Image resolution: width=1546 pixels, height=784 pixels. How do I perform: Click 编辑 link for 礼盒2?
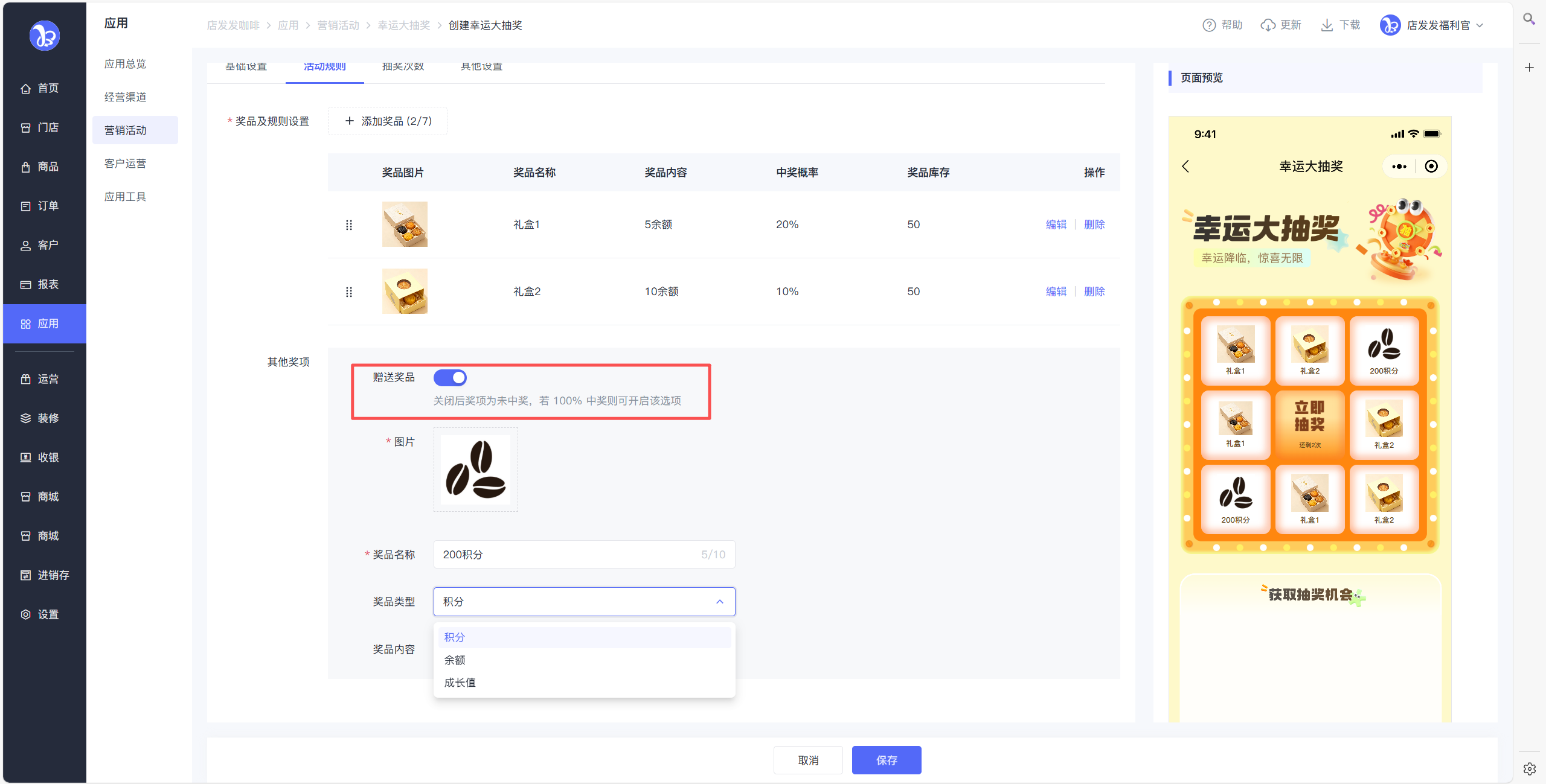click(x=1056, y=292)
